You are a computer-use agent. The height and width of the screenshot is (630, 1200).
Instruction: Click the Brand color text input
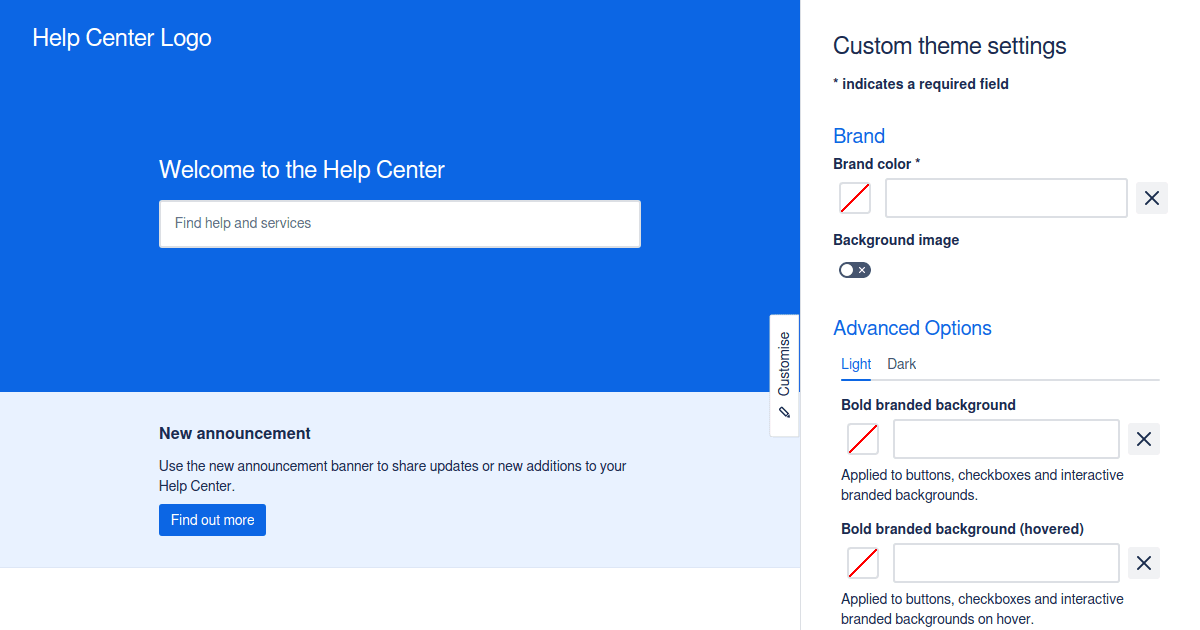1005,197
